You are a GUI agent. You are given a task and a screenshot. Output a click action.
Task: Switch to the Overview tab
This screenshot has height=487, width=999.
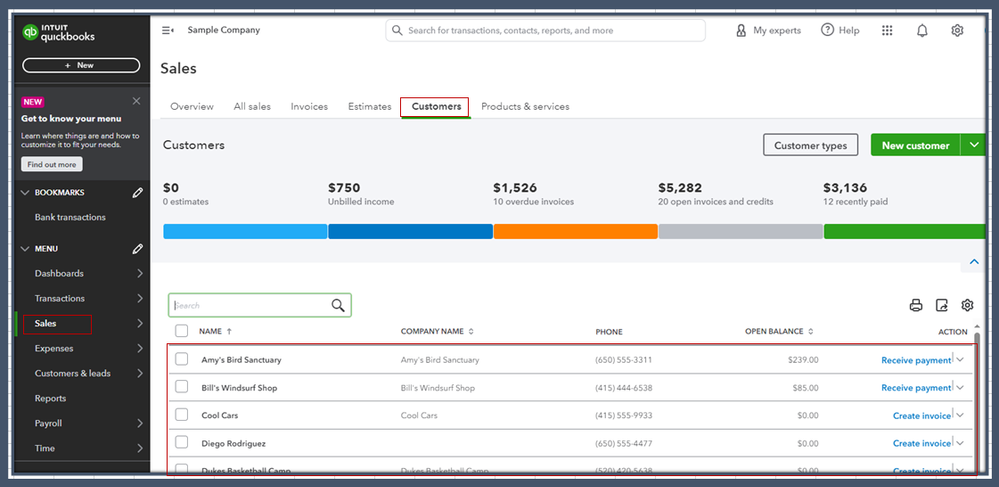(x=192, y=106)
